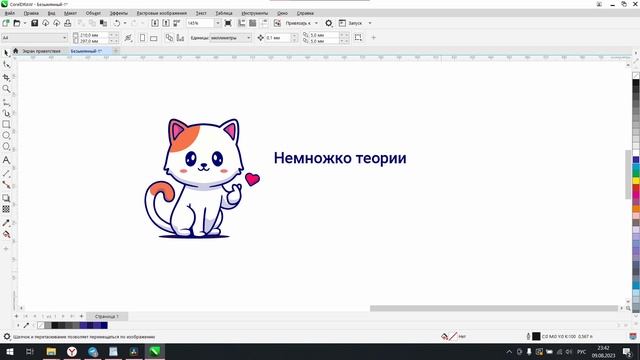The height and width of the screenshot is (360, 640).
Task: Select the Text tool
Action: click(6, 160)
